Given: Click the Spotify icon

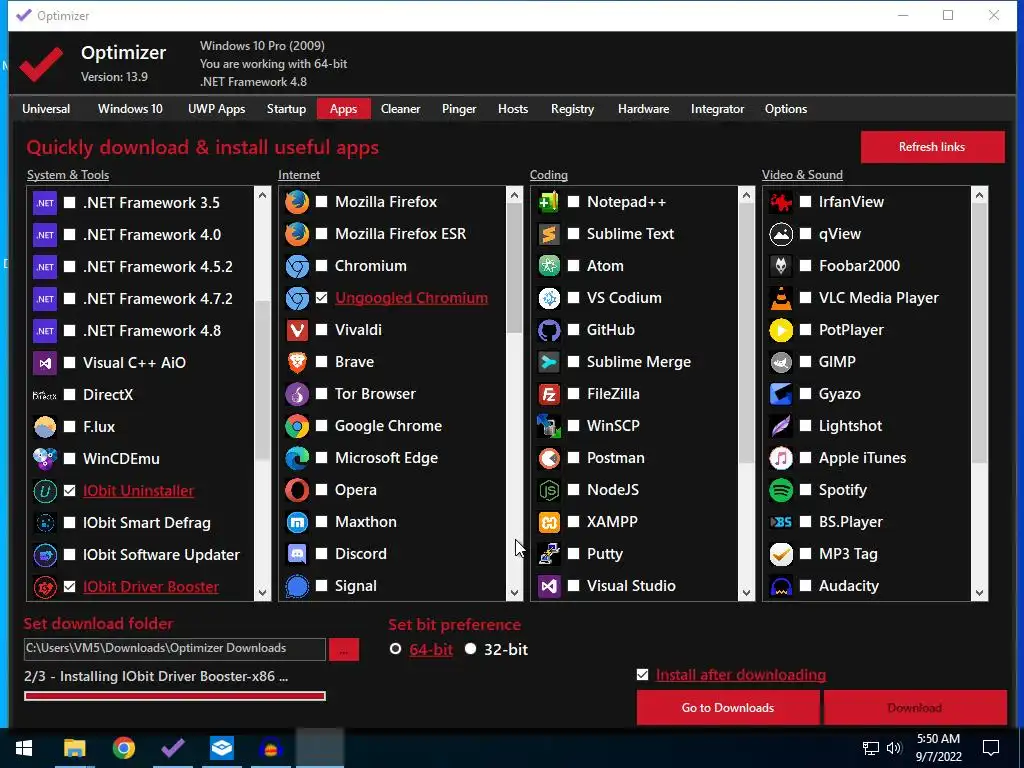Looking at the screenshot, I should 780,490.
